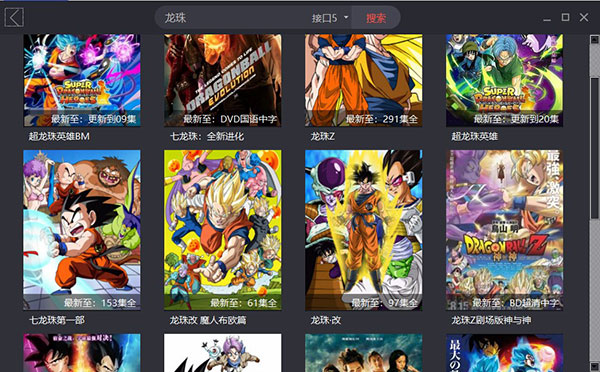Select the 龙珠Z poster with 291集全
Screen dimensions: 600x372
pyautogui.click(x=364, y=80)
